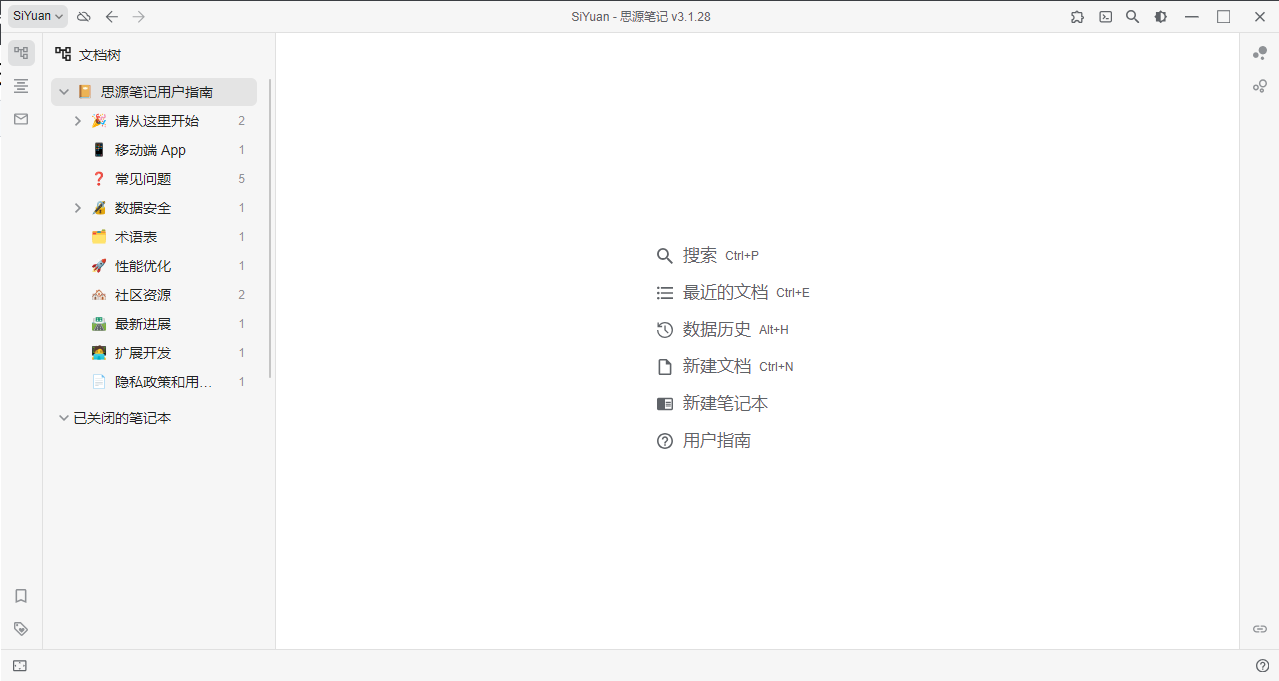Image resolution: width=1279 pixels, height=681 pixels.
Task: Open the 移动端 App document
Action: [150, 150]
